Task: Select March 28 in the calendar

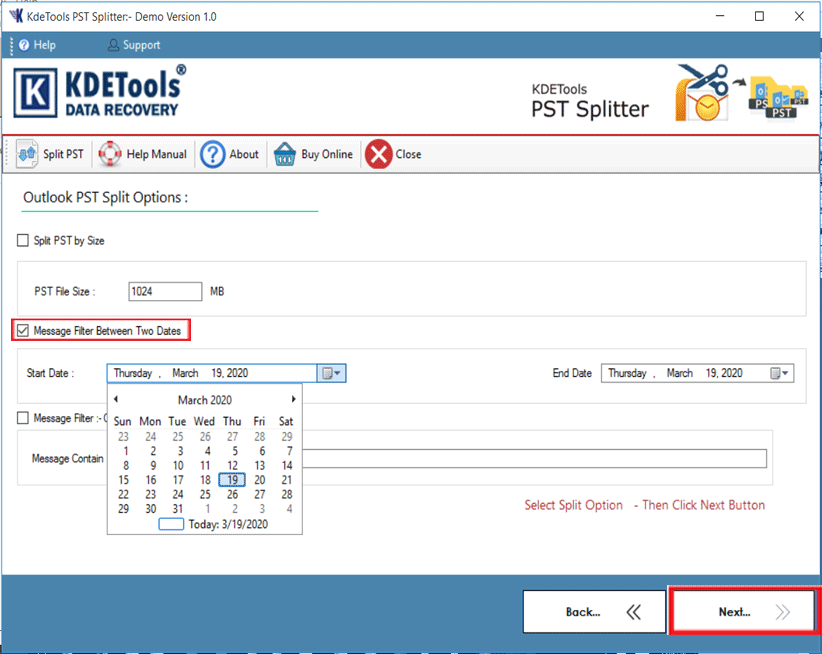Action: [x=287, y=494]
